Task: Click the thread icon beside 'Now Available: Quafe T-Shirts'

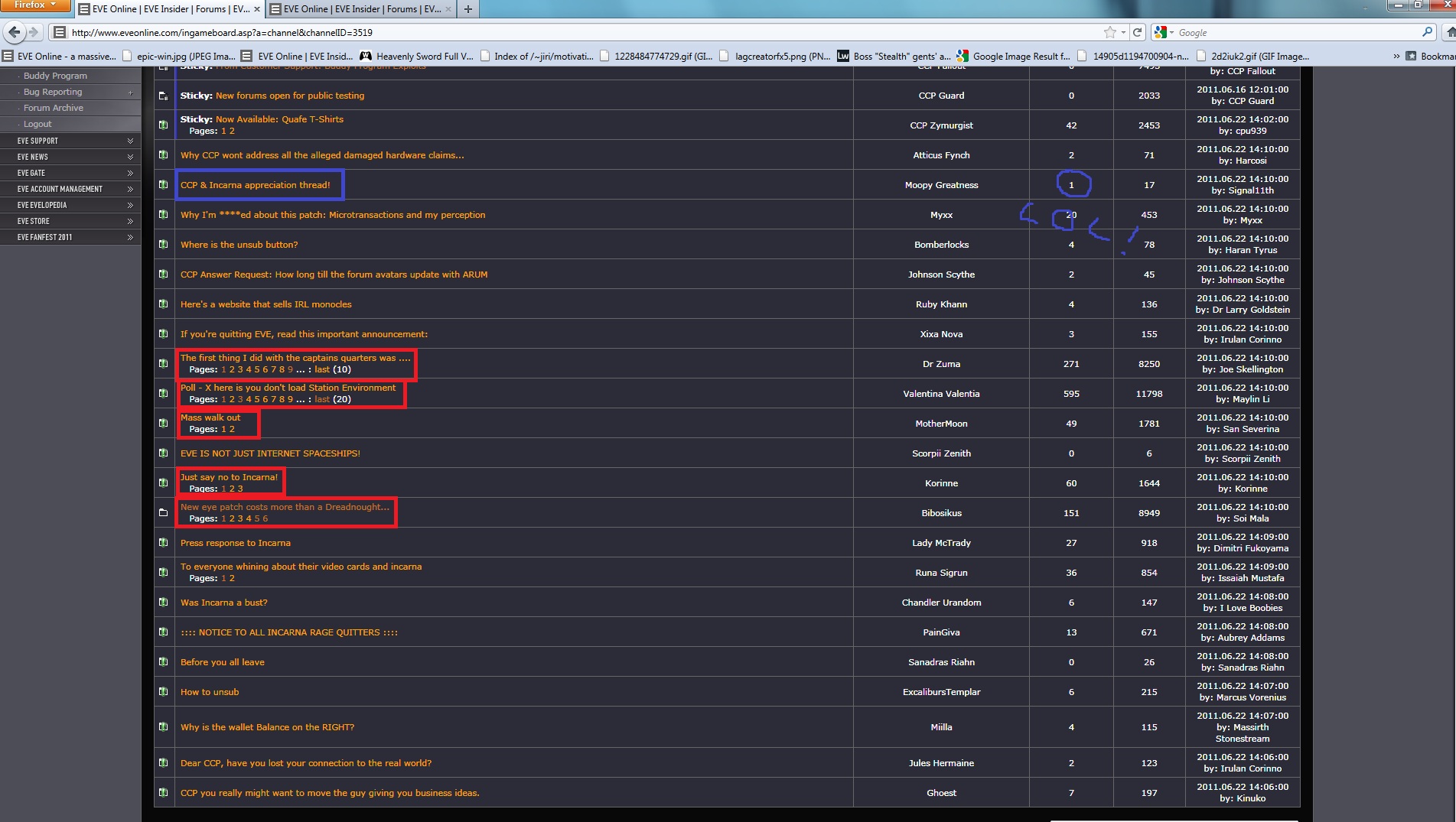Action: tap(163, 125)
